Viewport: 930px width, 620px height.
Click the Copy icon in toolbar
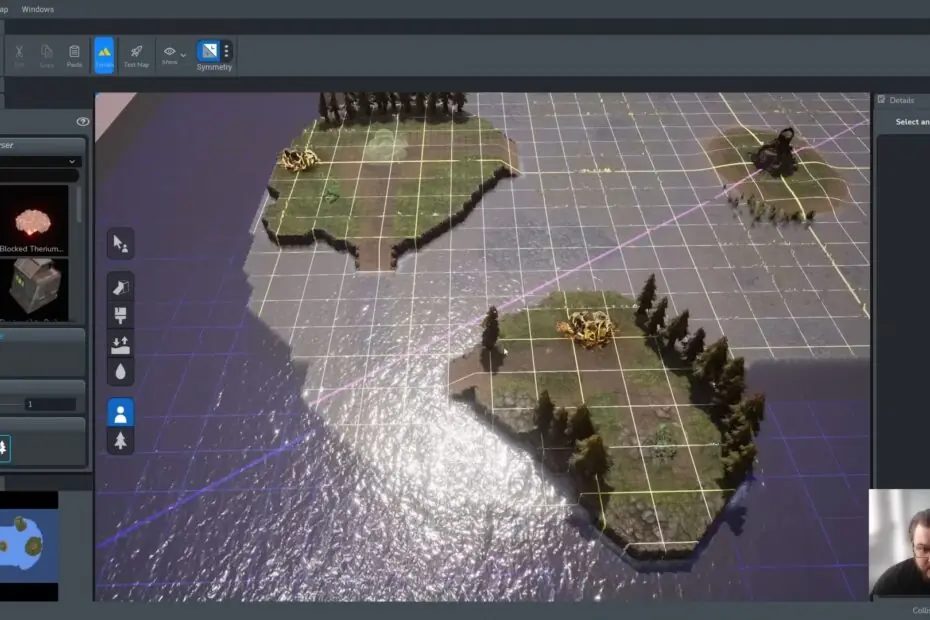[x=47, y=54]
